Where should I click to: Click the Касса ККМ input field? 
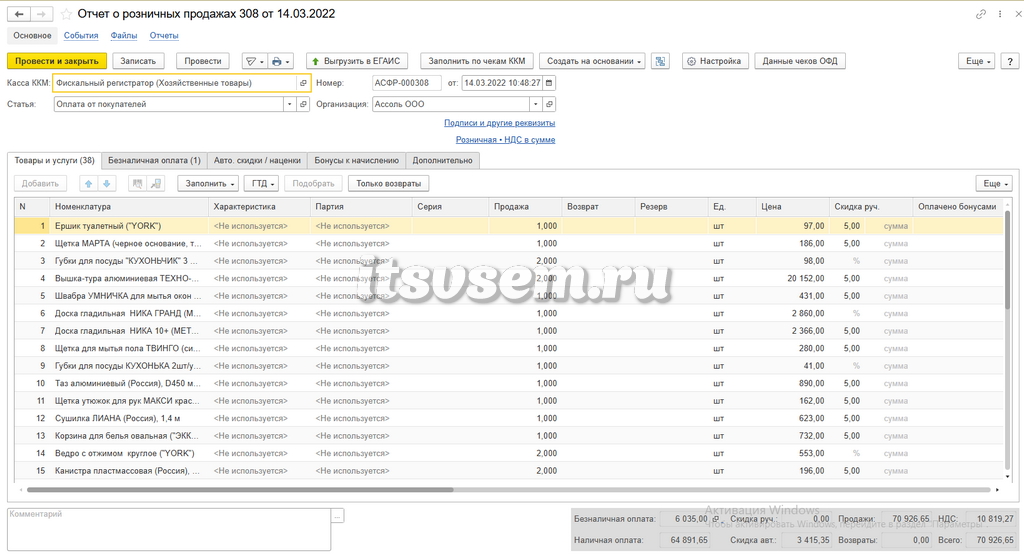tap(175, 83)
